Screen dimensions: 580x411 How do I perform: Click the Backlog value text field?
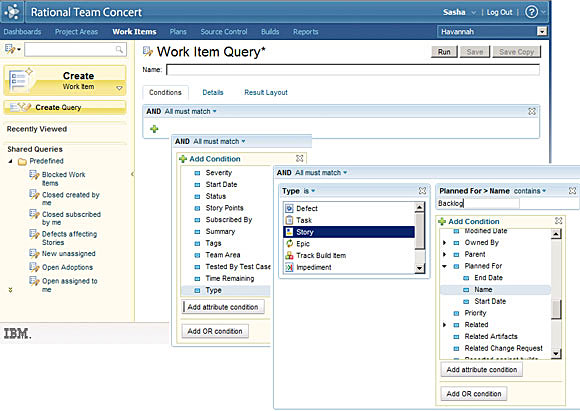point(478,203)
